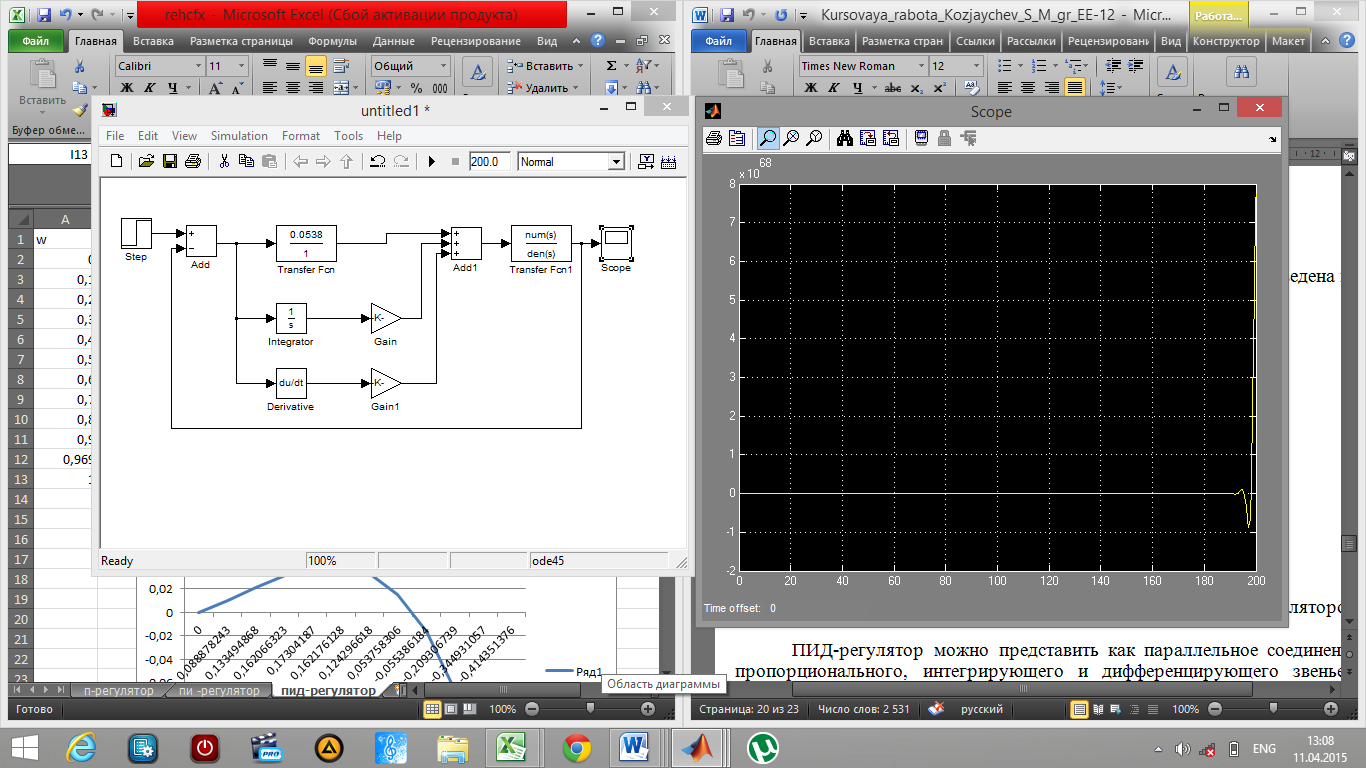Toggle bold formatting in Word ribbon
The image size is (1366, 768).
tap(811, 88)
